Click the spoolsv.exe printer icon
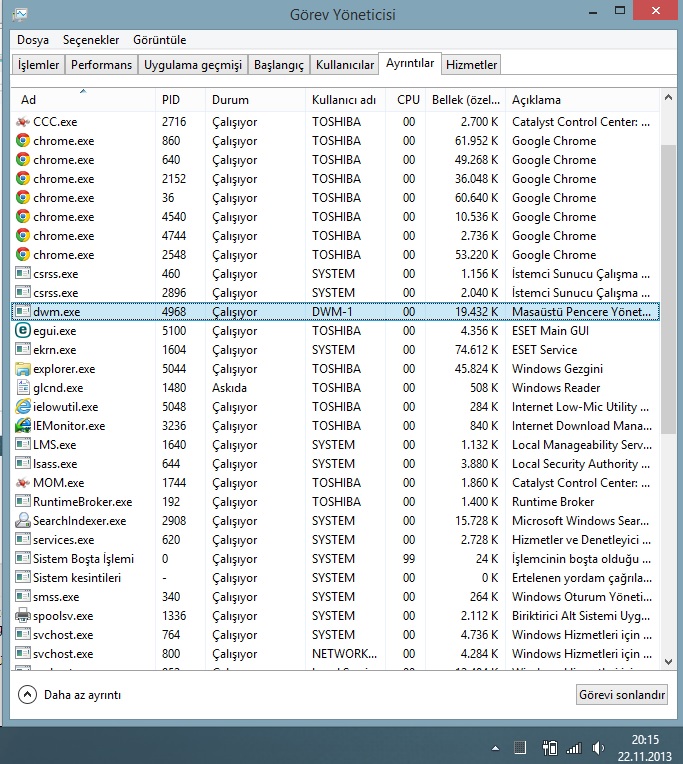 tap(23, 616)
